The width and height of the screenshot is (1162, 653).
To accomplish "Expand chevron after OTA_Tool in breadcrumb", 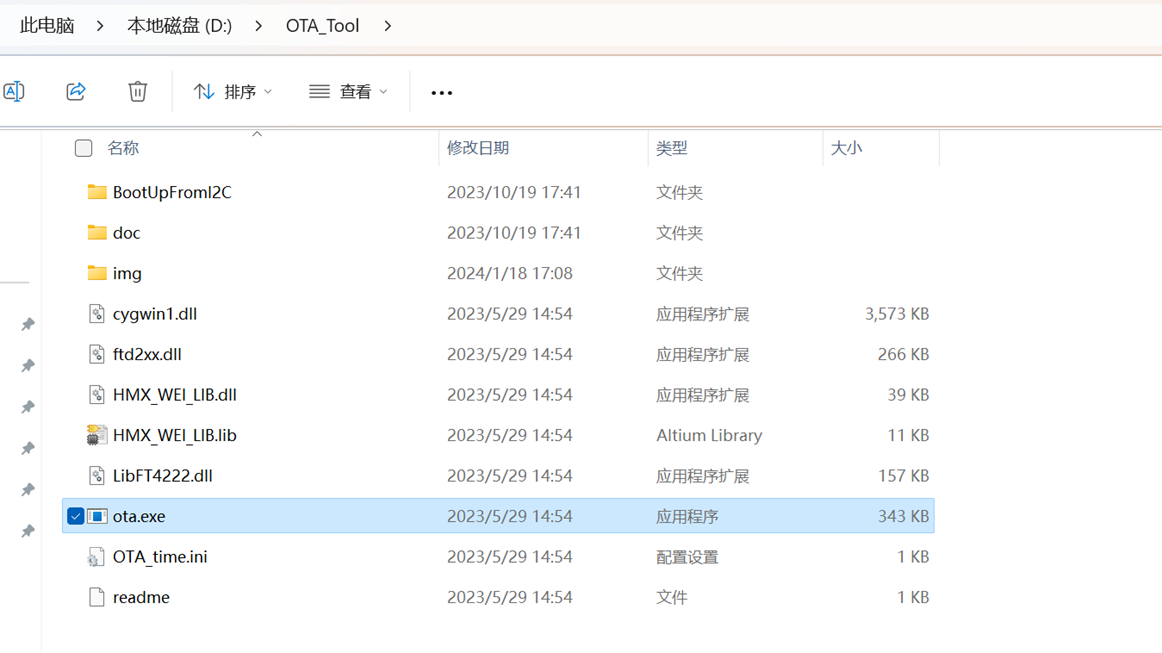I will 388,26.
